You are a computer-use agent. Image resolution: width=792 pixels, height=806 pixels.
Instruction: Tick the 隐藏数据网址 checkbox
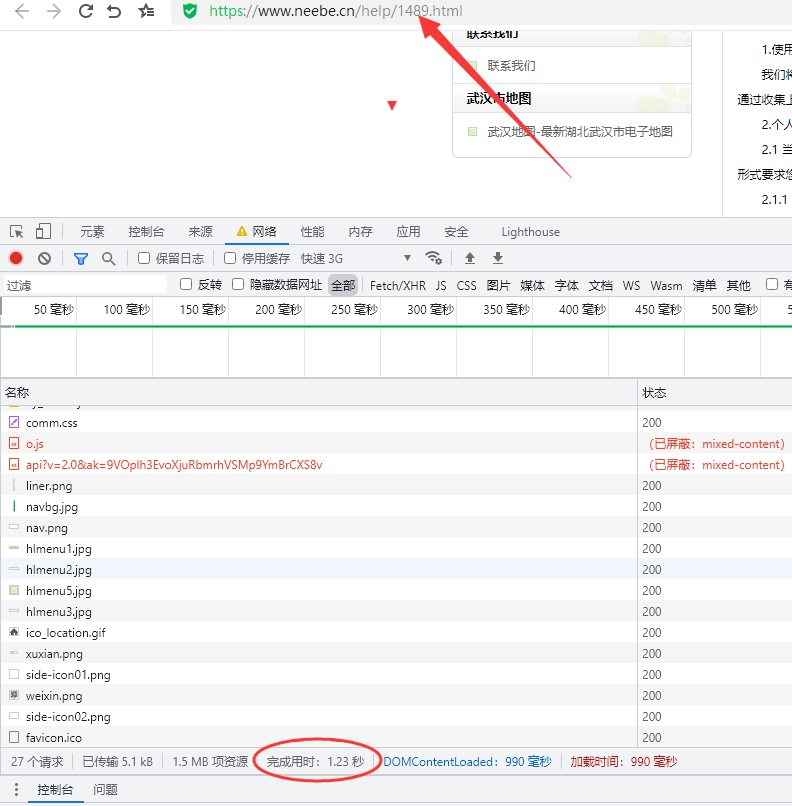click(x=238, y=285)
